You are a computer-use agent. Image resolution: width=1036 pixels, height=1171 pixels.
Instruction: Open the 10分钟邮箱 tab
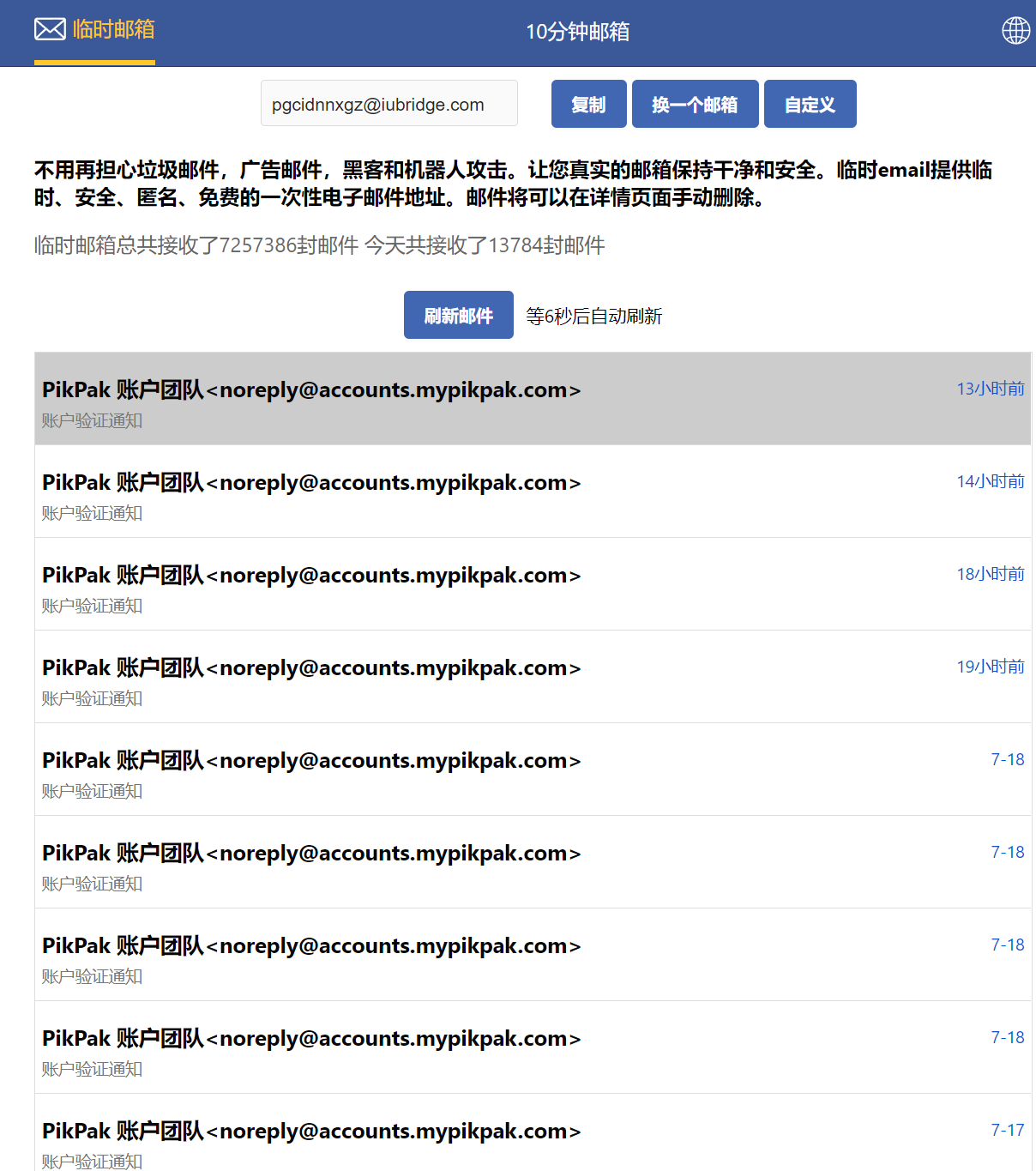577,32
